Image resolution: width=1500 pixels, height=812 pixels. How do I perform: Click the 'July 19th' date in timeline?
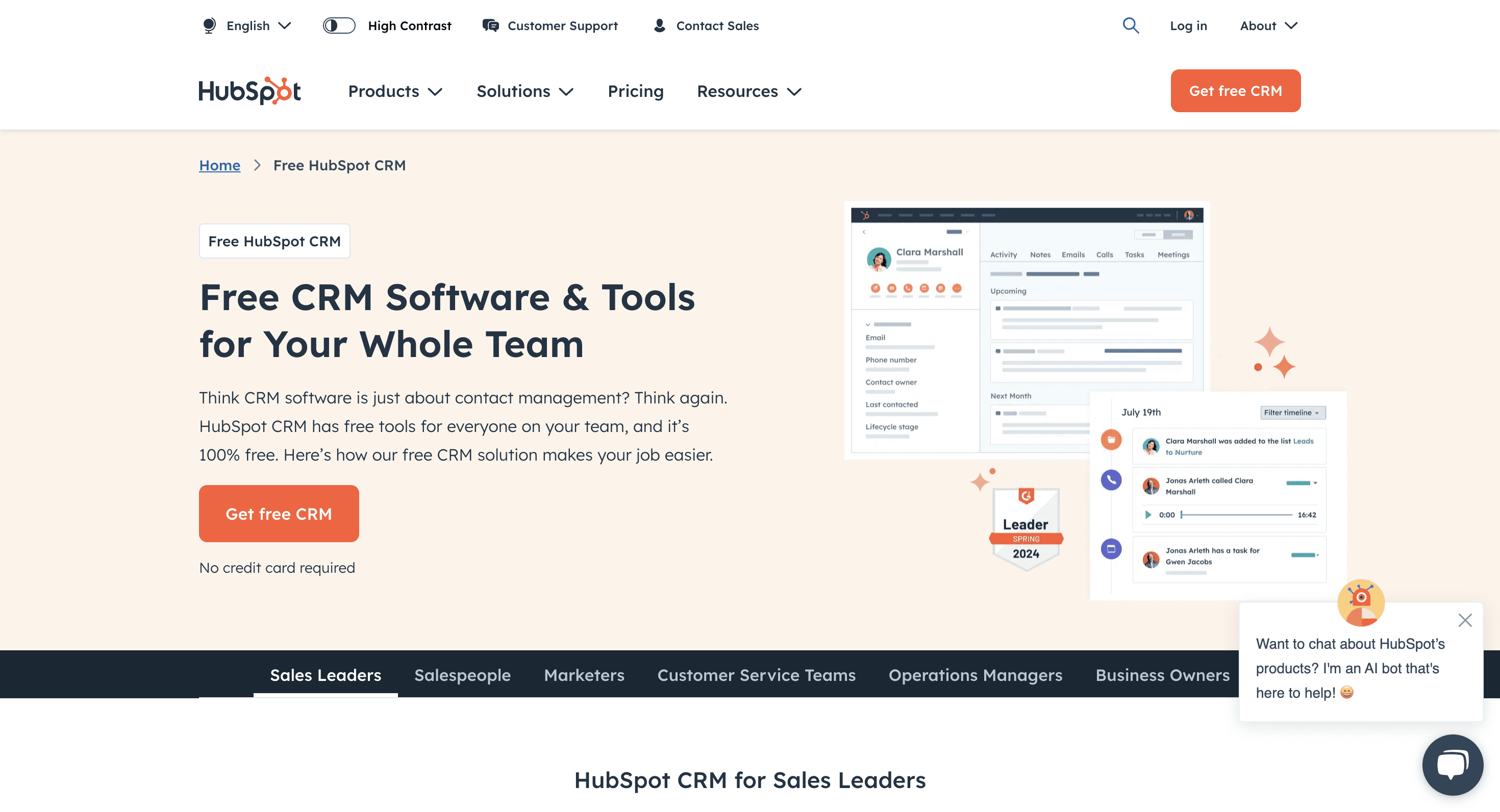pos(1141,412)
